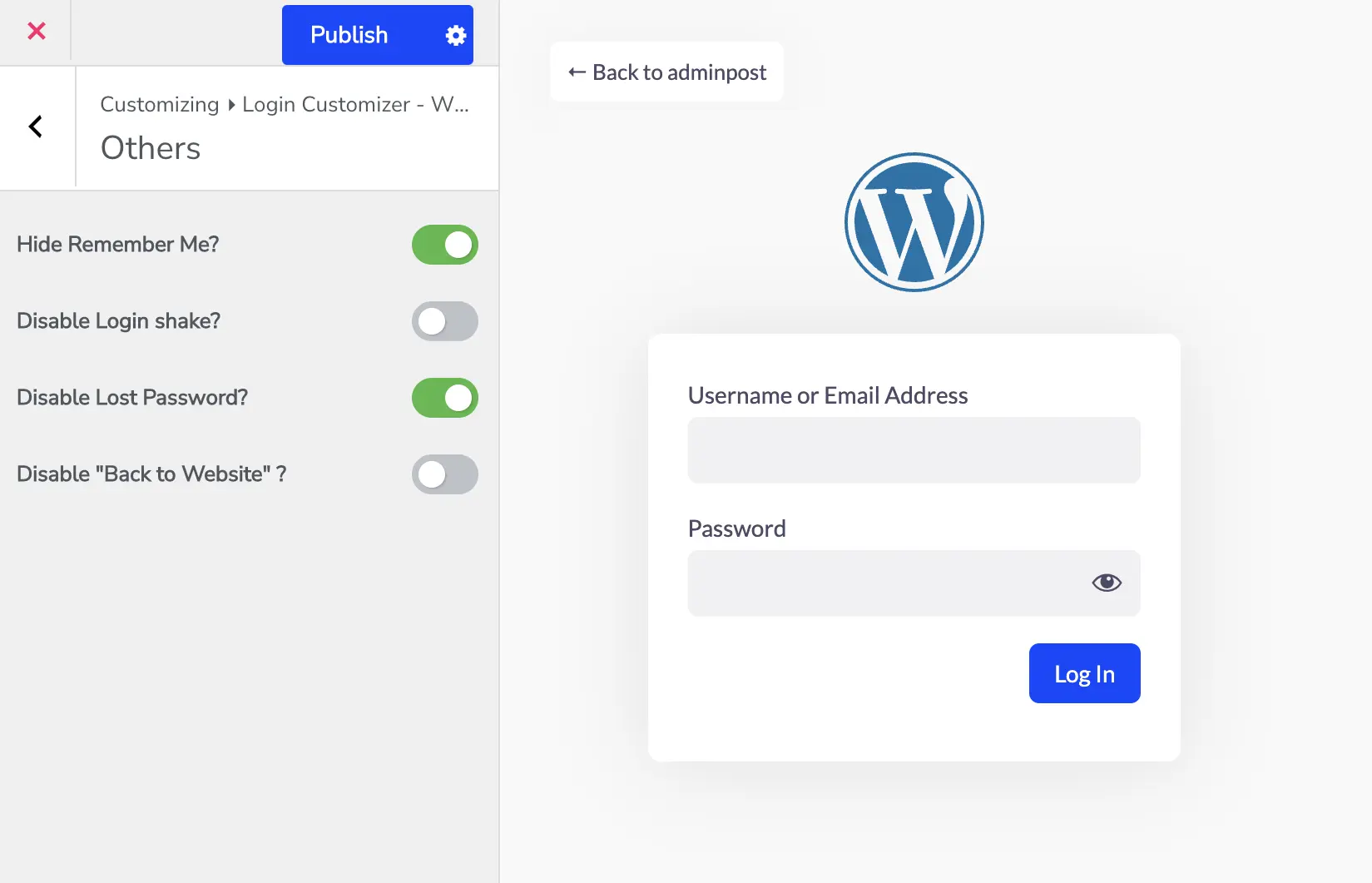Click the left arrow in Back to adminpost
This screenshot has height=883, width=1372.
575,72
